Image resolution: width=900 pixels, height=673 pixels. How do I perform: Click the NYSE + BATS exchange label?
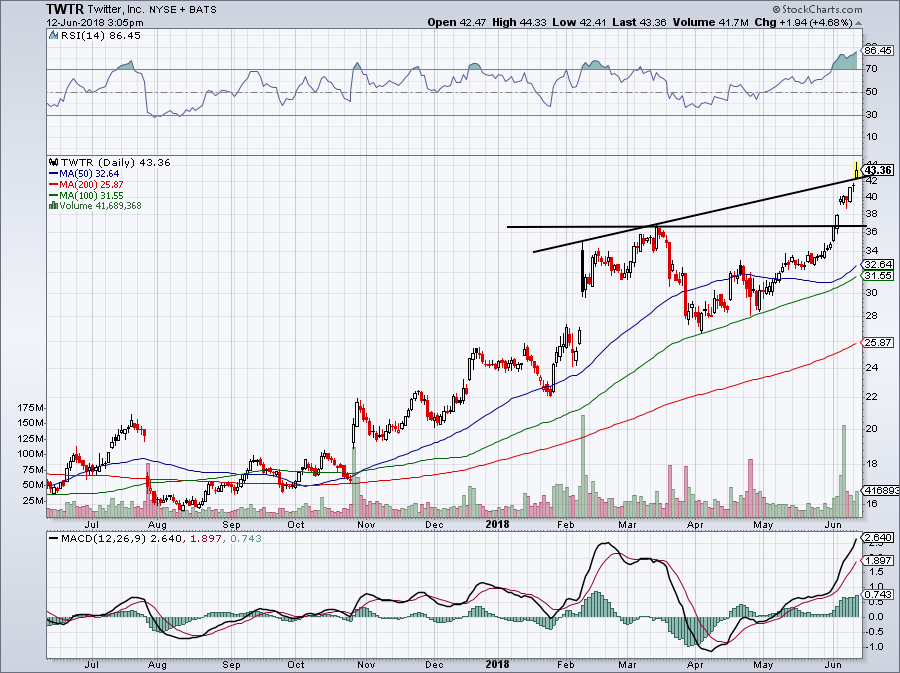(183, 10)
